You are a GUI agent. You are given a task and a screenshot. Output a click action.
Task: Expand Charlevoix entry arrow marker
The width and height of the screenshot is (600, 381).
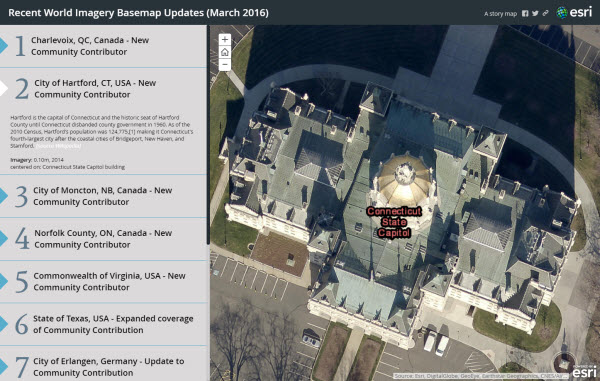click(3, 46)
